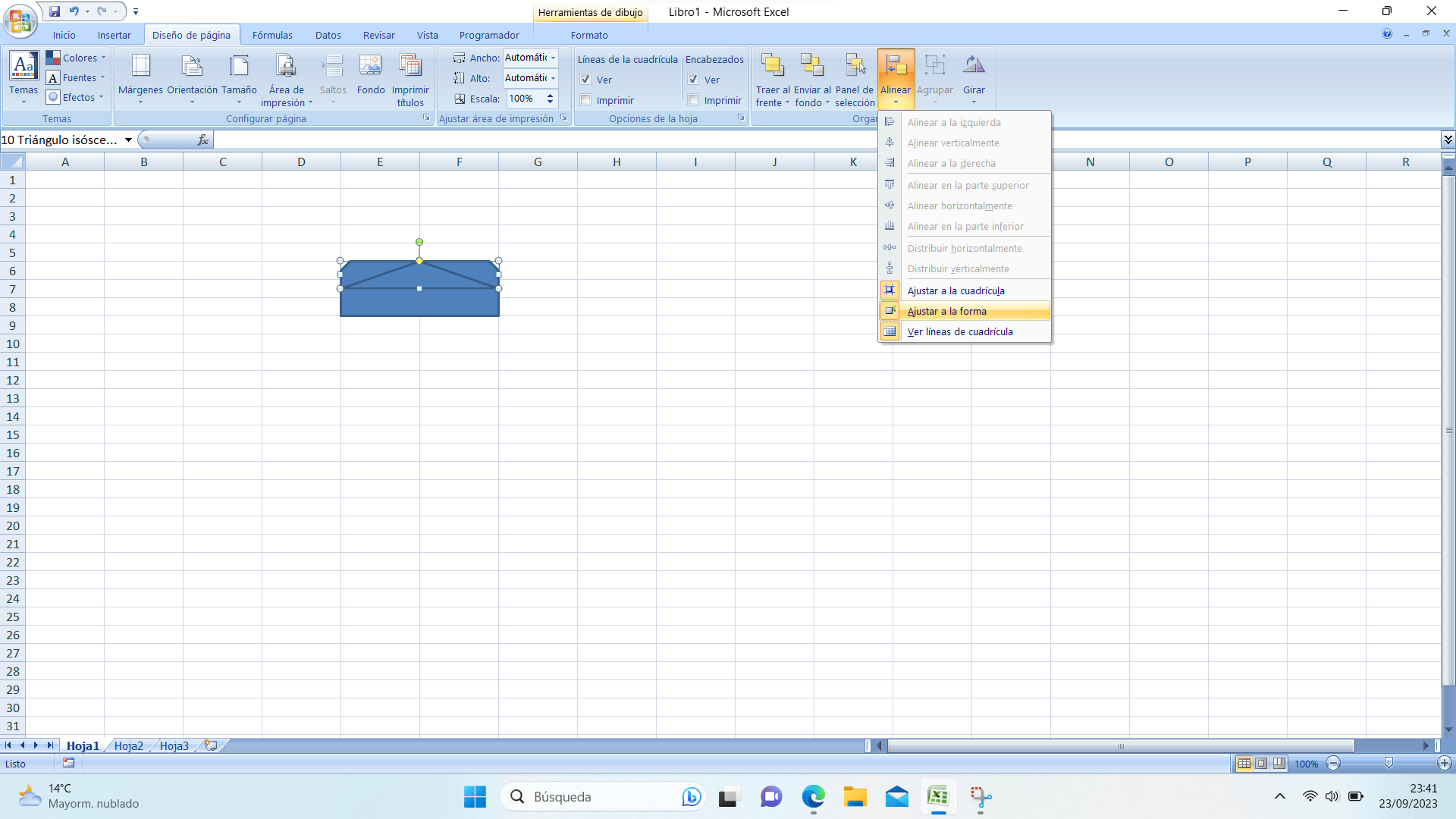Image resolution: width=1456 pixels, height=819 pixels.
Task: Enable Imprimir under Encabezados
Action: click(x=693, y=100)
